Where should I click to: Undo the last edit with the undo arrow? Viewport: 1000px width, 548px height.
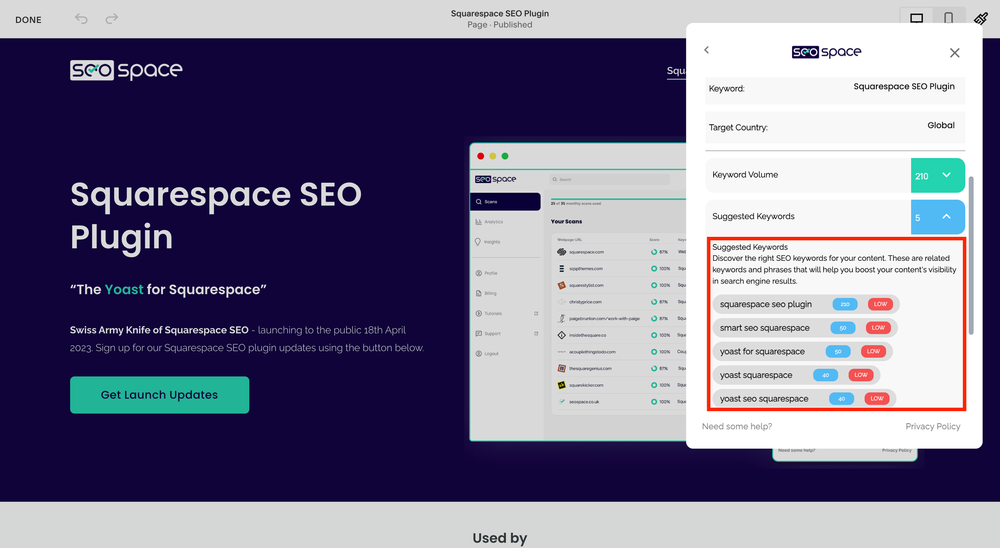pos(81,19)
